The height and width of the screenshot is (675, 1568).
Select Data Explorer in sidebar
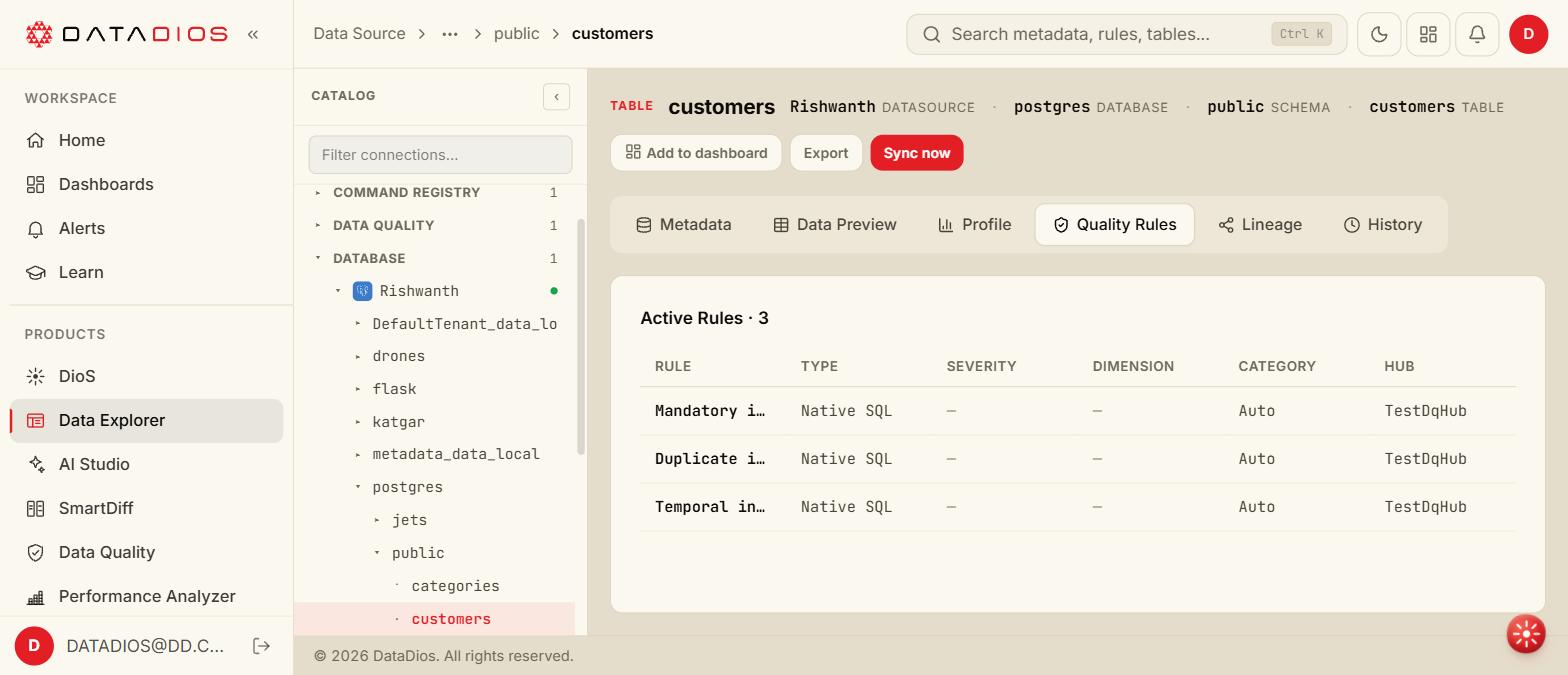click(x=147, y=420)
